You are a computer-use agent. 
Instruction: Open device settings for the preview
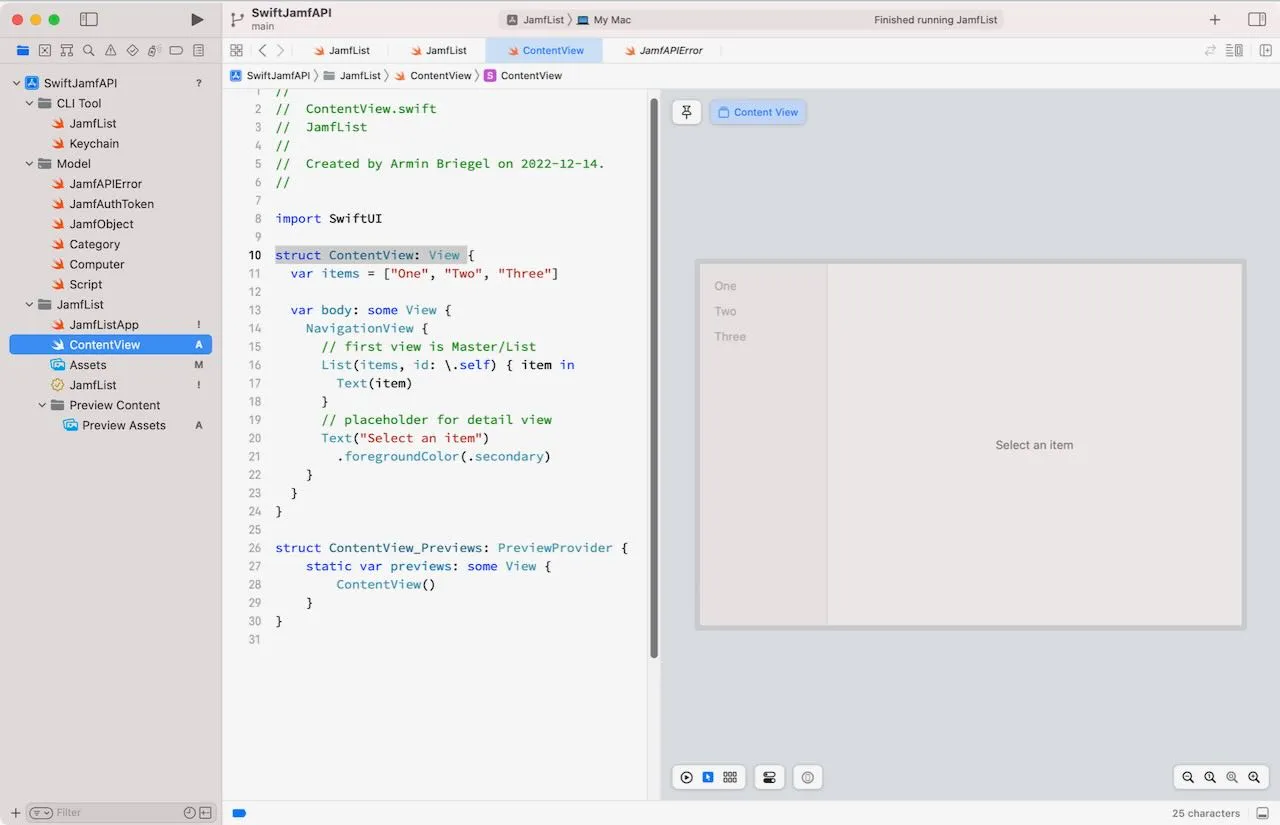[x=769, y=777]
